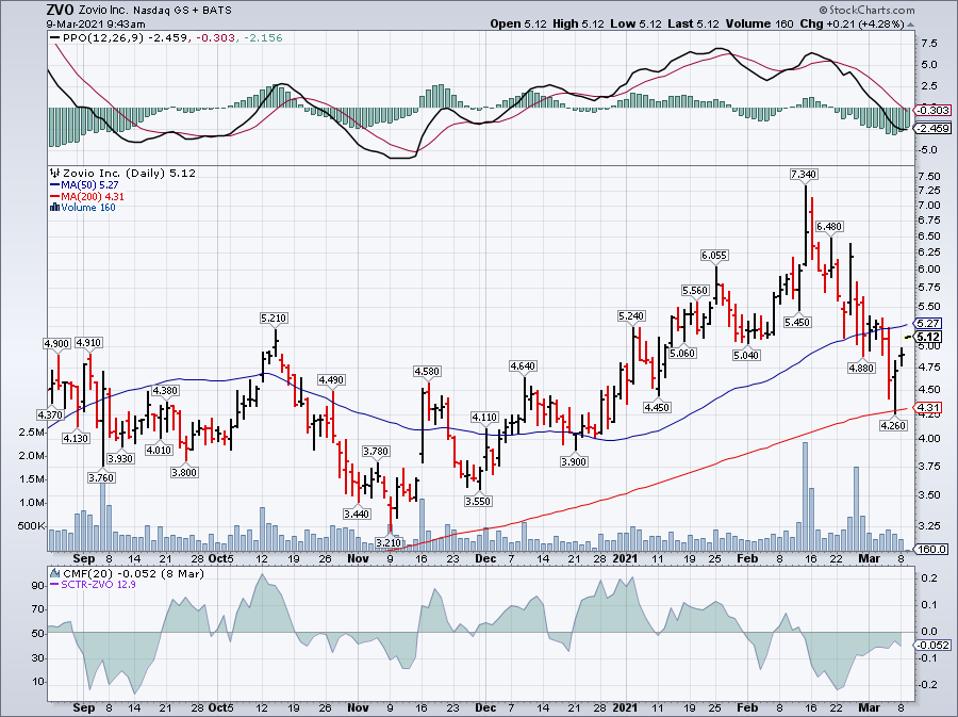
Task: Click the 4.580 price label
Action: (x=427, y=371)
